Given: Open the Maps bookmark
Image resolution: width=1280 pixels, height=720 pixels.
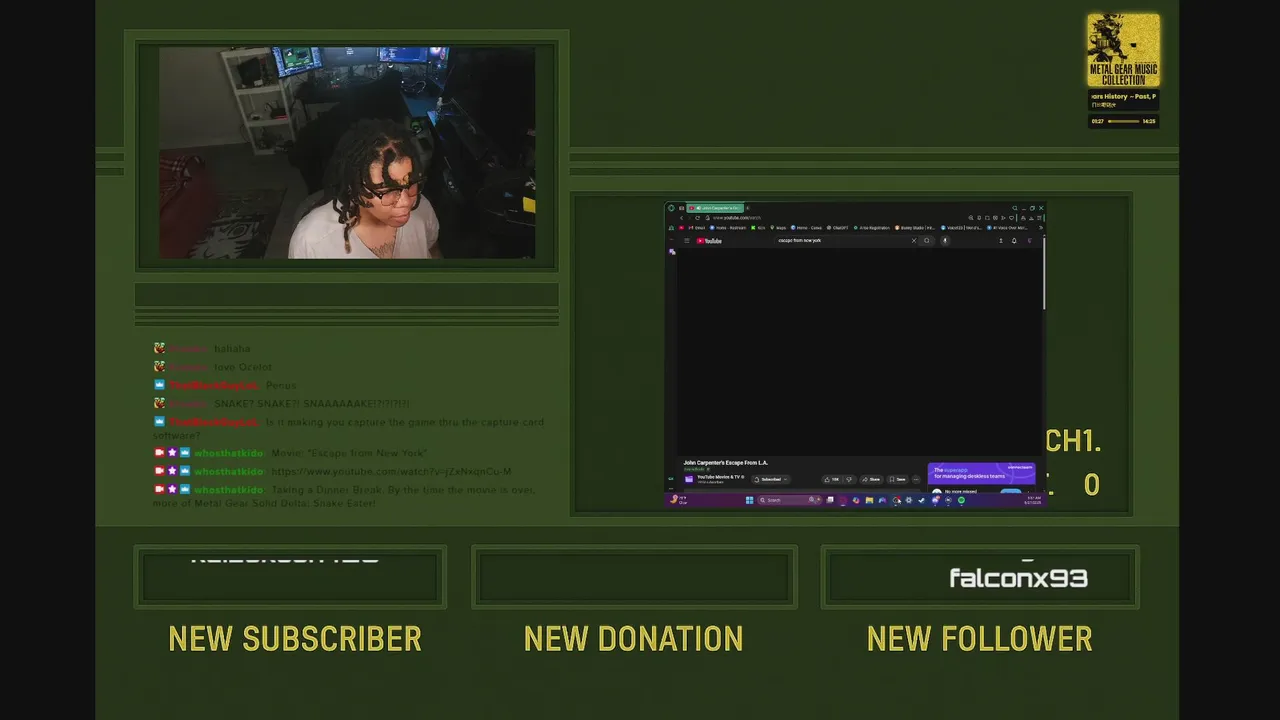Looking at the screenshot, I should coord(776,228).
